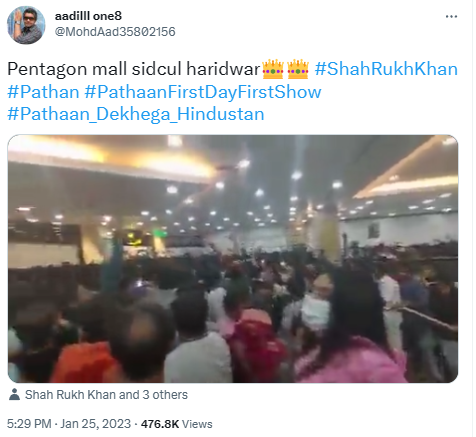The width and height of the screenshot is (476, 437).
Task: Click the 5:29 PM timestamp
Action: [29, 424]
